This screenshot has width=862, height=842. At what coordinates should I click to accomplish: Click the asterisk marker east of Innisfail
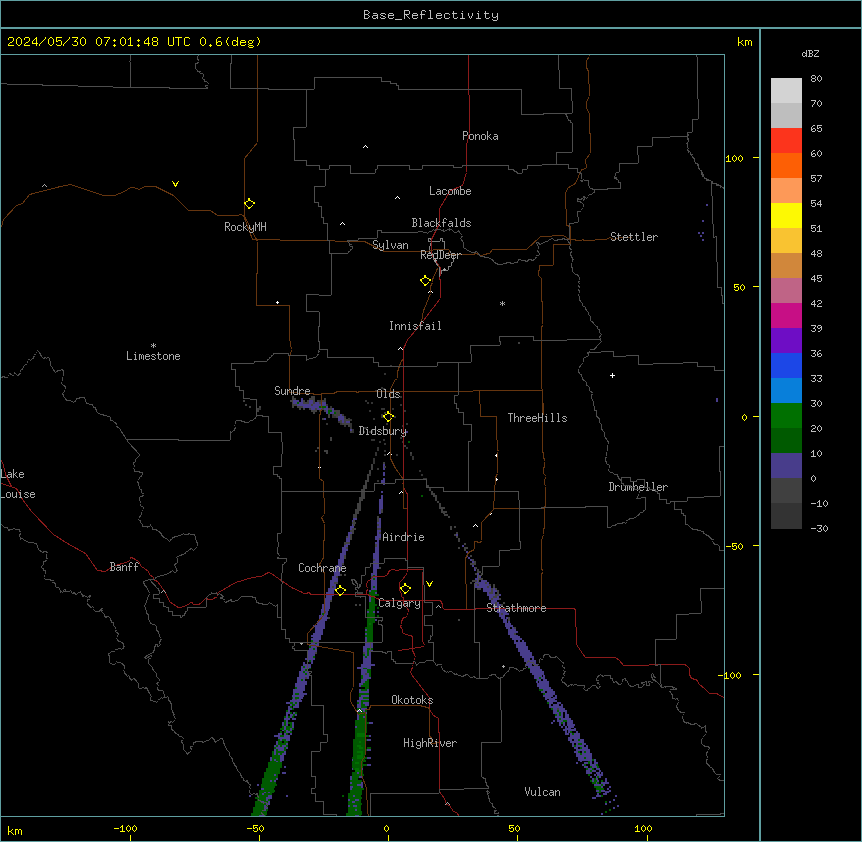[x=502, y=303]
